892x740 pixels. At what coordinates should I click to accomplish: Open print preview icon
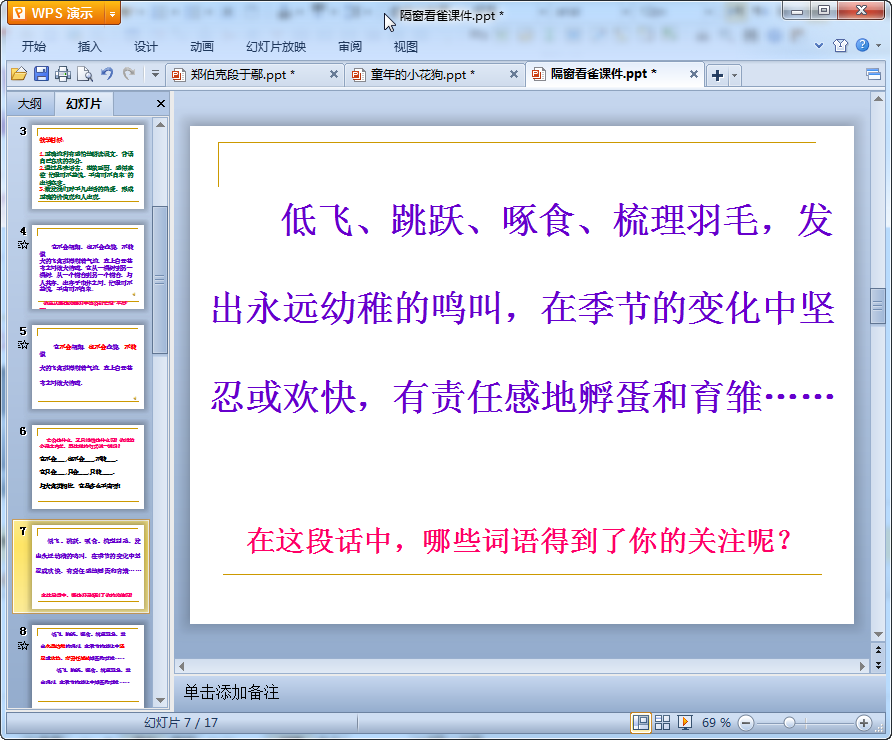click(x=85, y=74)
